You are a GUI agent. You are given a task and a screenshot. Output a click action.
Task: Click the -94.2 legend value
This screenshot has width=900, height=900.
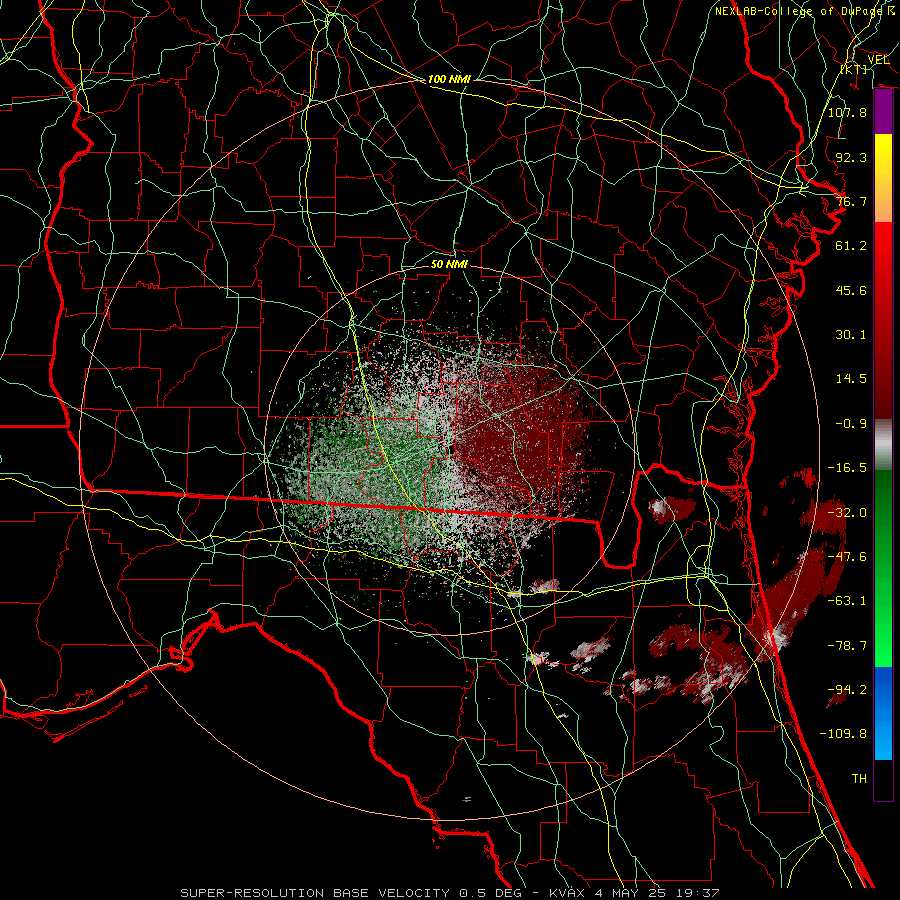(x=847, y=690)
